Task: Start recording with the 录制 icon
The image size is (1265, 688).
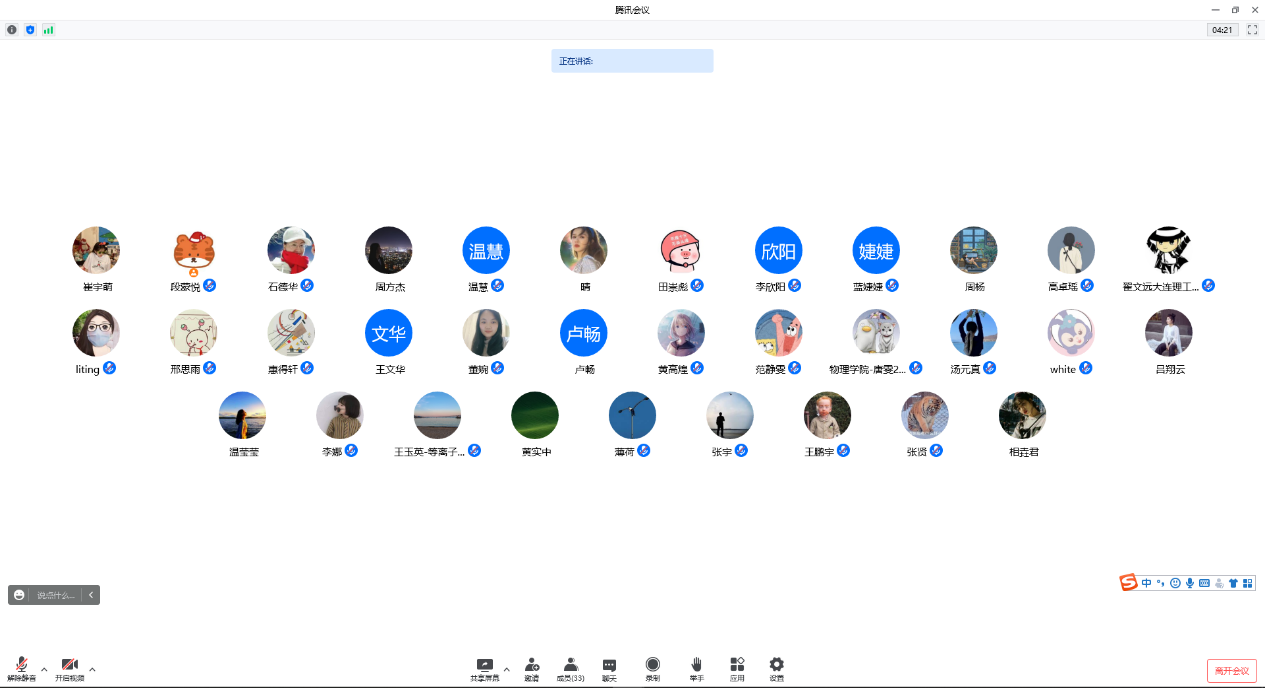Action: click(652, 668)
